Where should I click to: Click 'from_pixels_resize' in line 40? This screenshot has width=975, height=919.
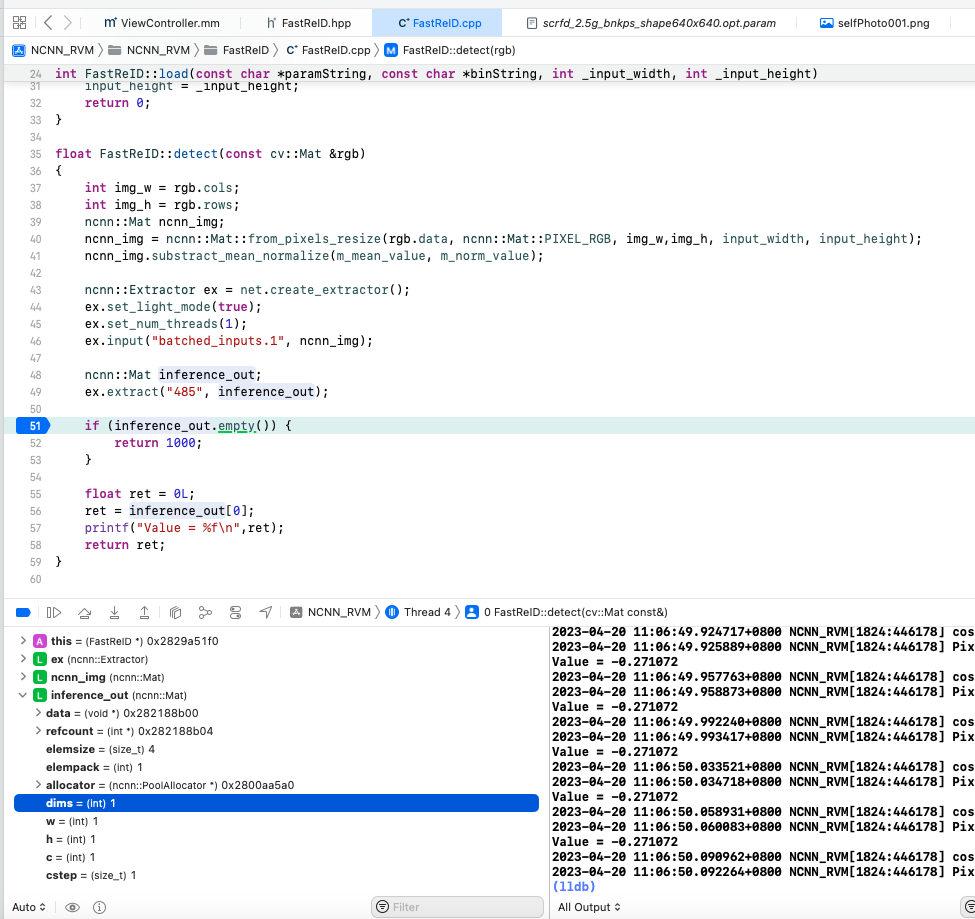click(314, 239)
